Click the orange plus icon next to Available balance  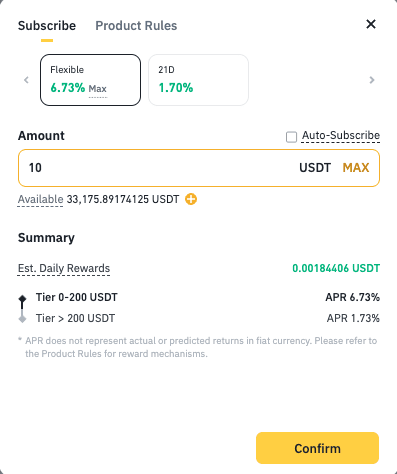(x=191, y=199)
